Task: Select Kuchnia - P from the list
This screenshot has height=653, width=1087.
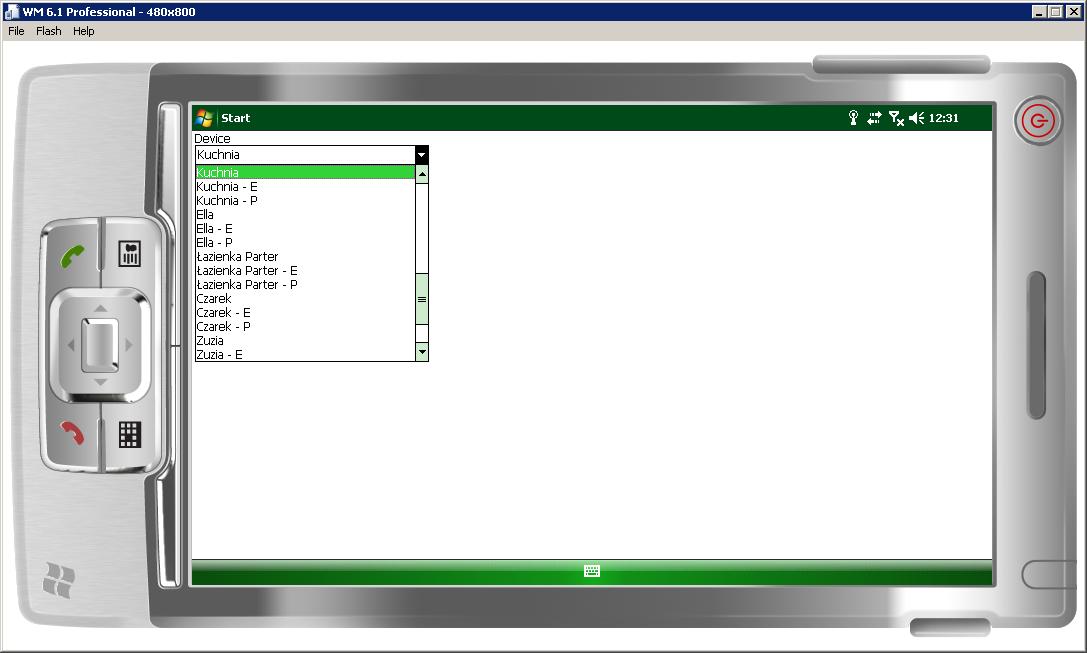Action: 305,200
